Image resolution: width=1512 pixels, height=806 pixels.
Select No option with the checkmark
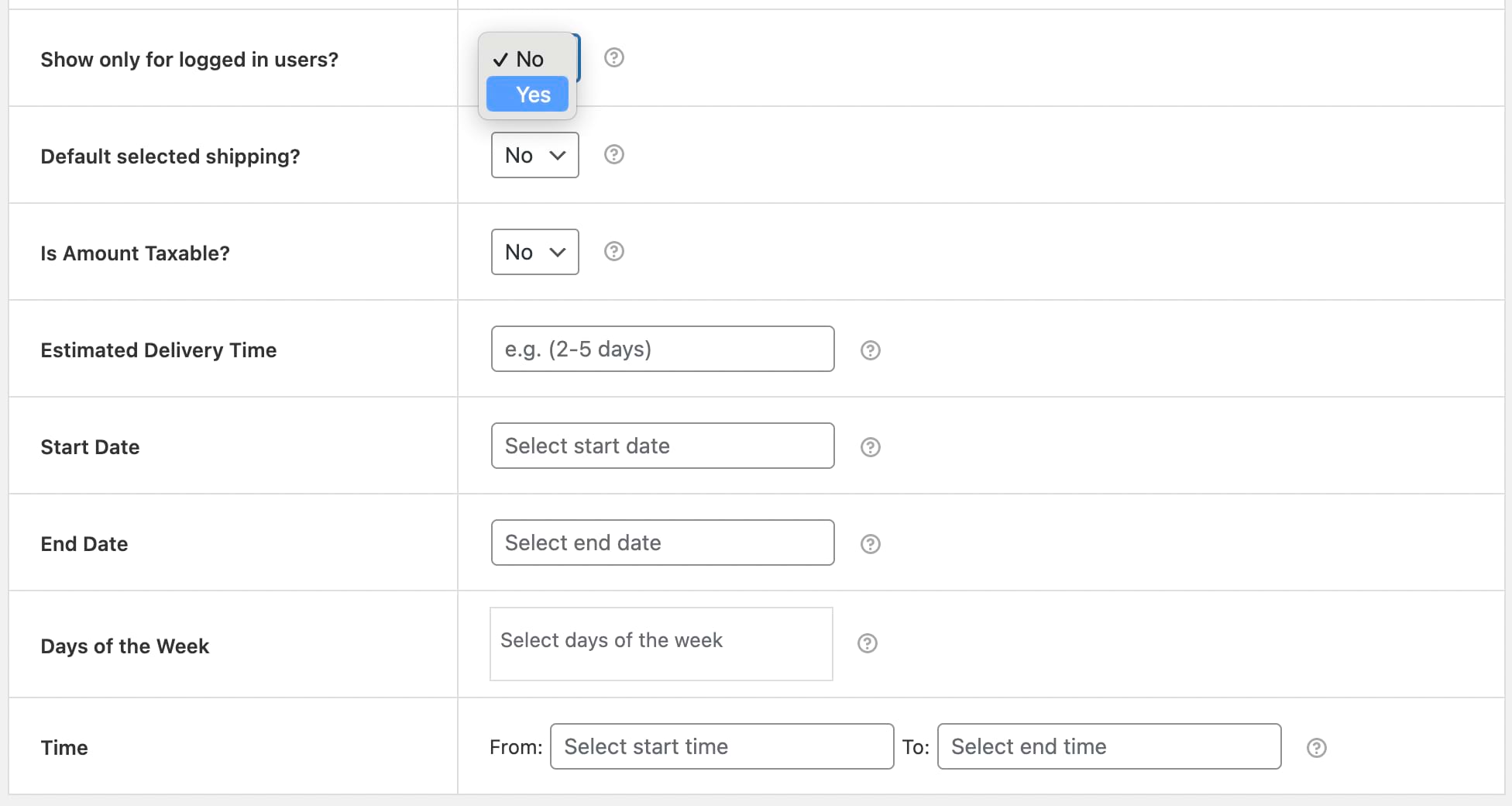point(527,58)
